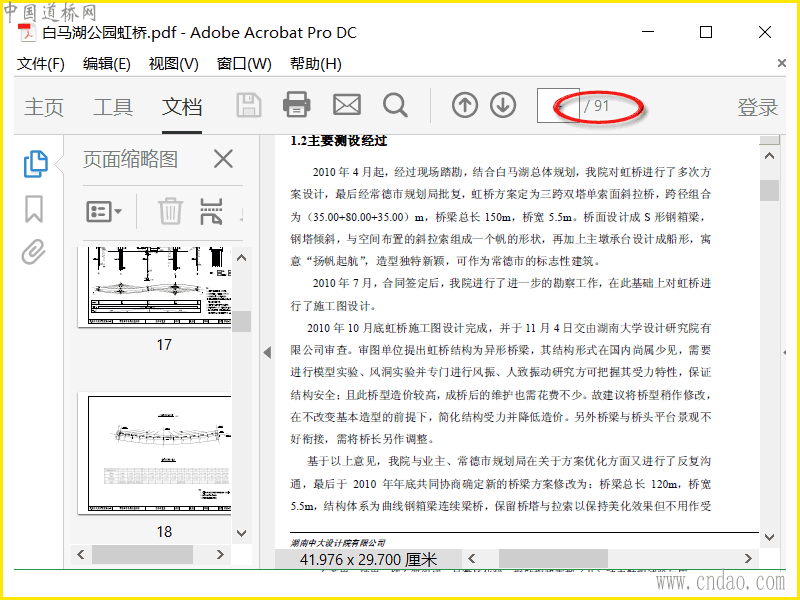Click total page count / 91

[596, 106]
